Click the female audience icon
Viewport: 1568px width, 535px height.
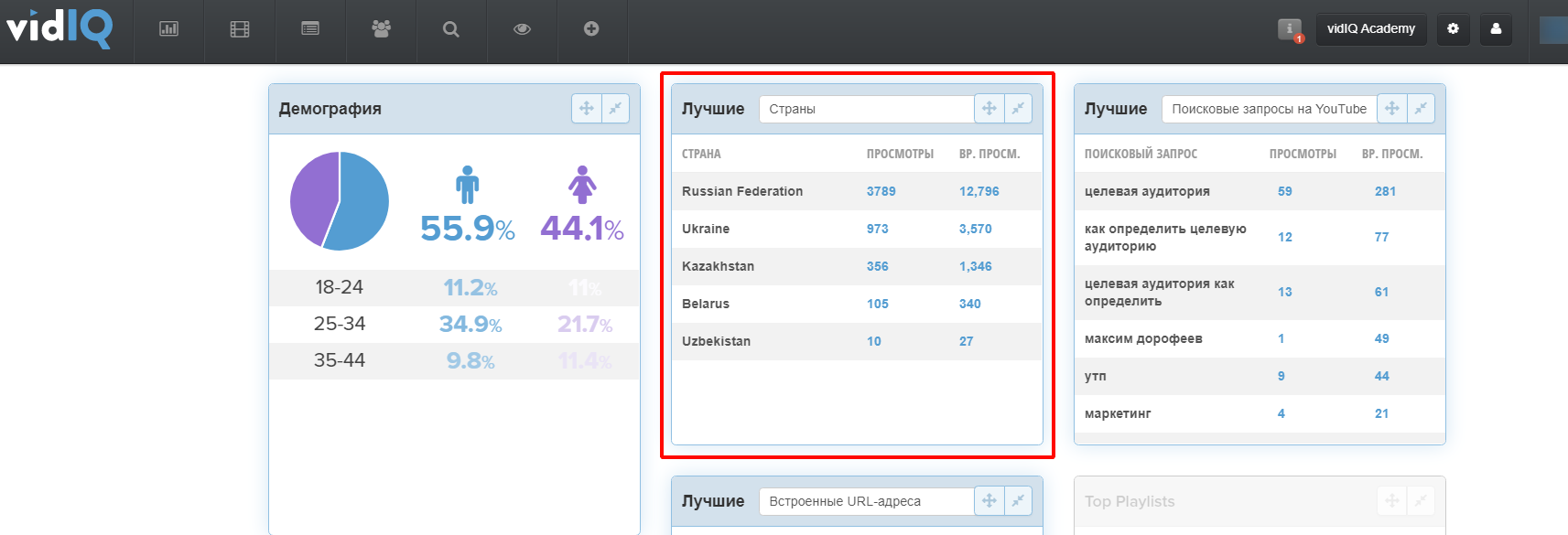(x=582, y=184)
